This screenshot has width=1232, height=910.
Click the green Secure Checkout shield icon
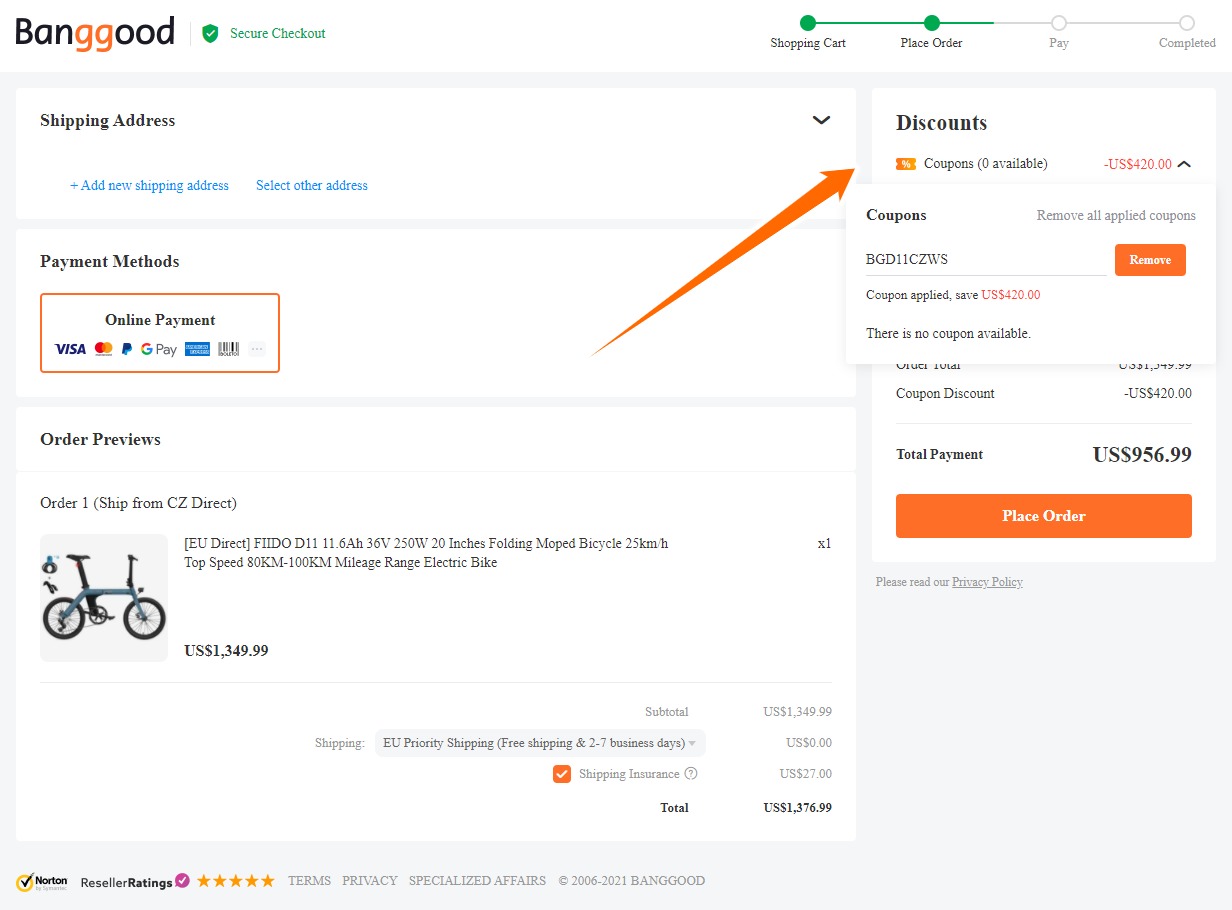210,33
